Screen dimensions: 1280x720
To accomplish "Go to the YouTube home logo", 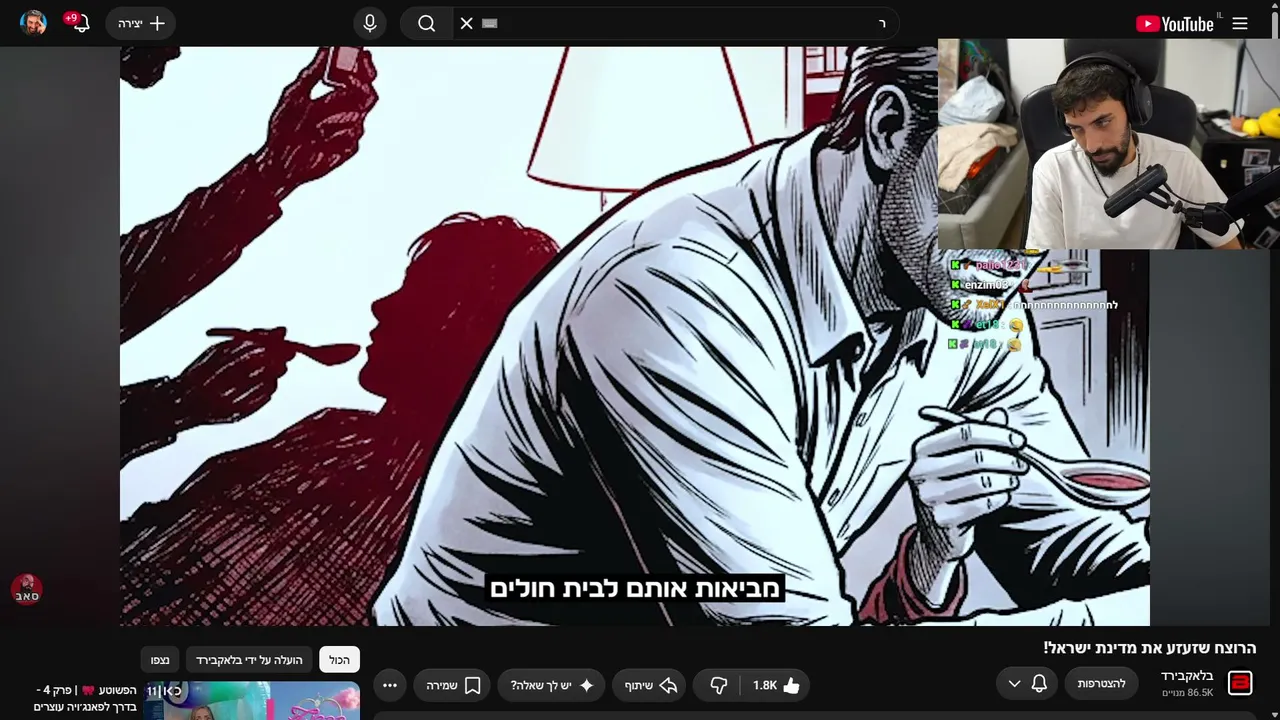I will [1176, 23].
